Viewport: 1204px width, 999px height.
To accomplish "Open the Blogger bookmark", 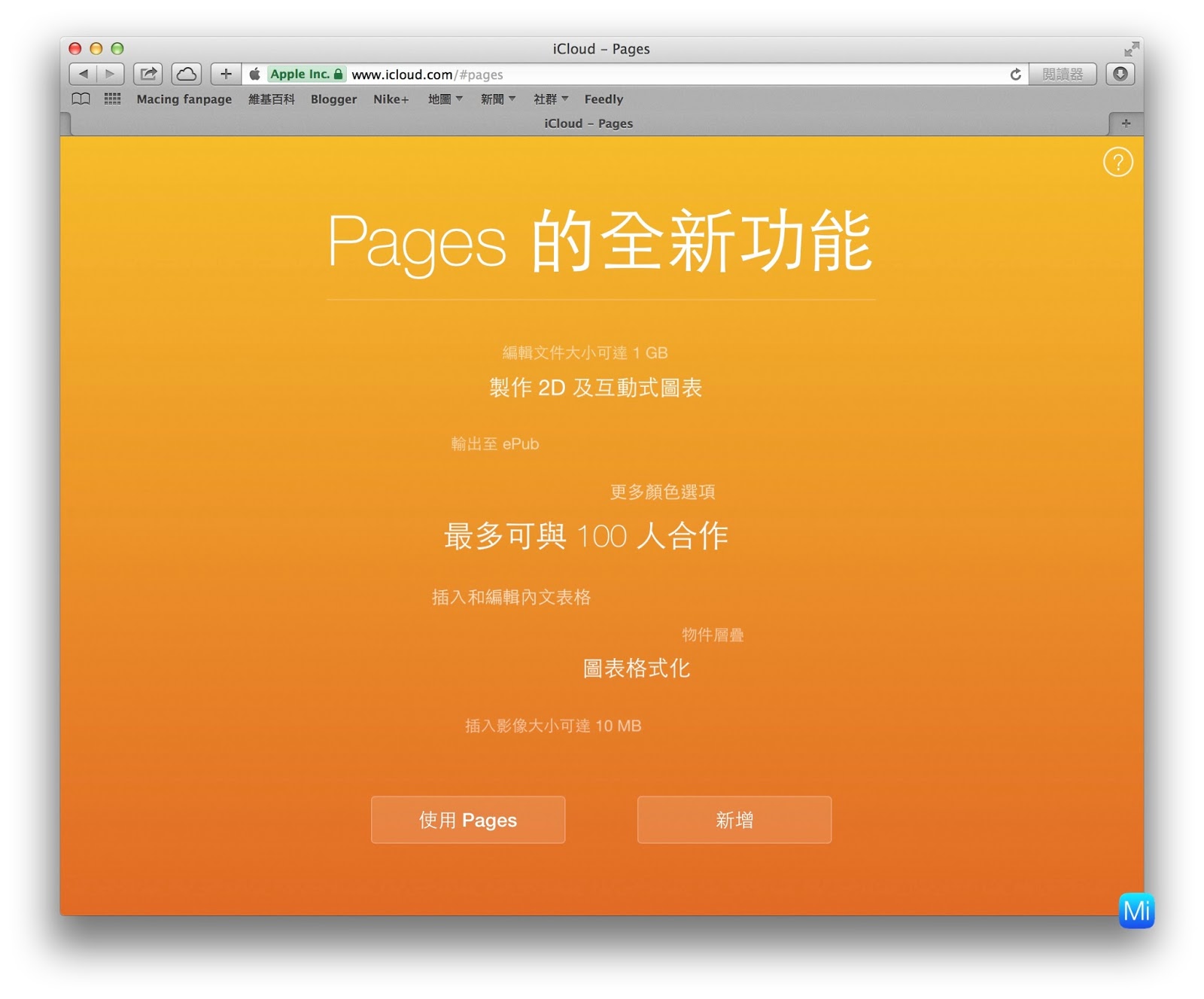I will pyautogui.click(x=333, y=99).
